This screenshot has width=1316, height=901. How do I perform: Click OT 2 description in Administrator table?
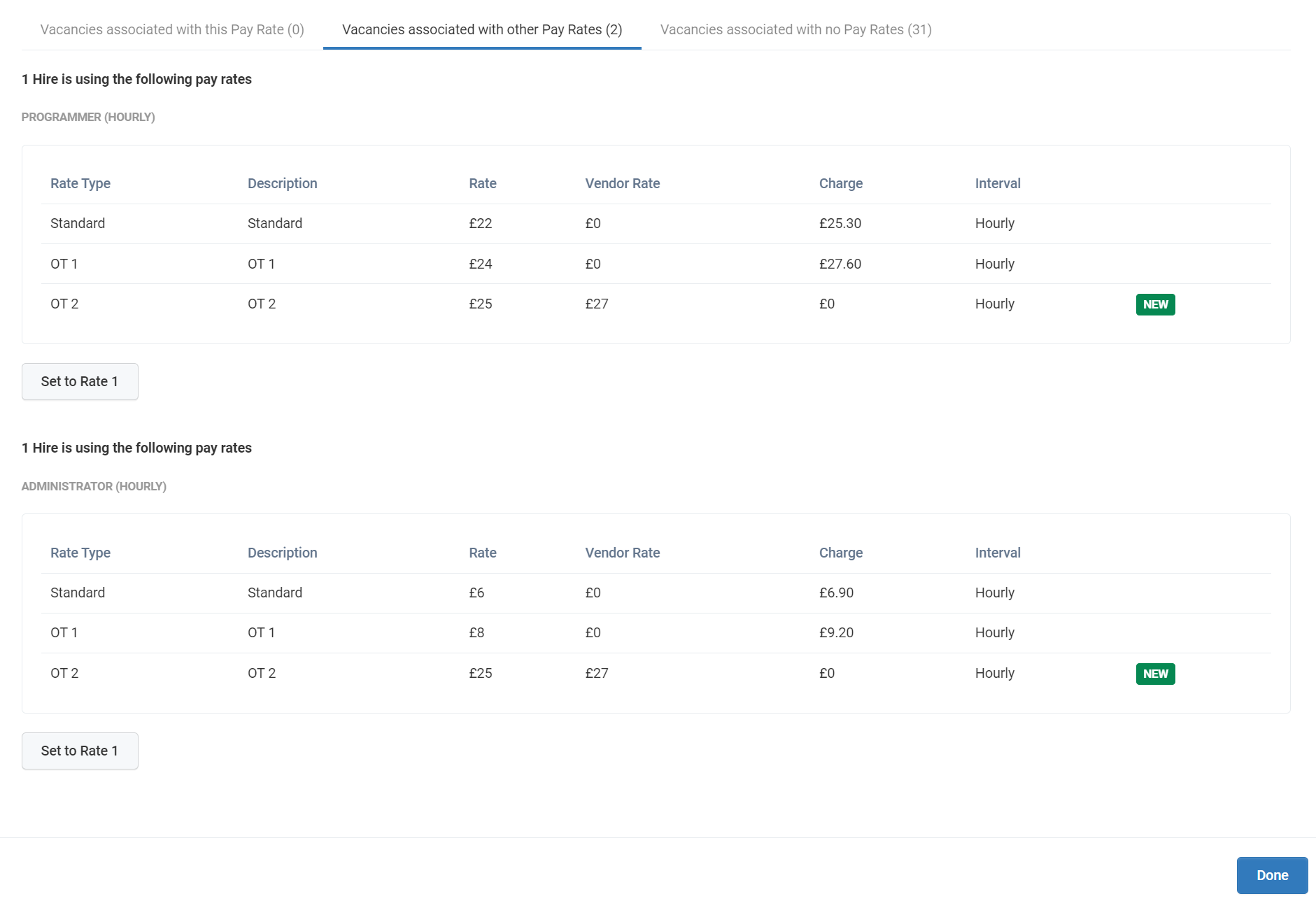click(x=262, y=673)
